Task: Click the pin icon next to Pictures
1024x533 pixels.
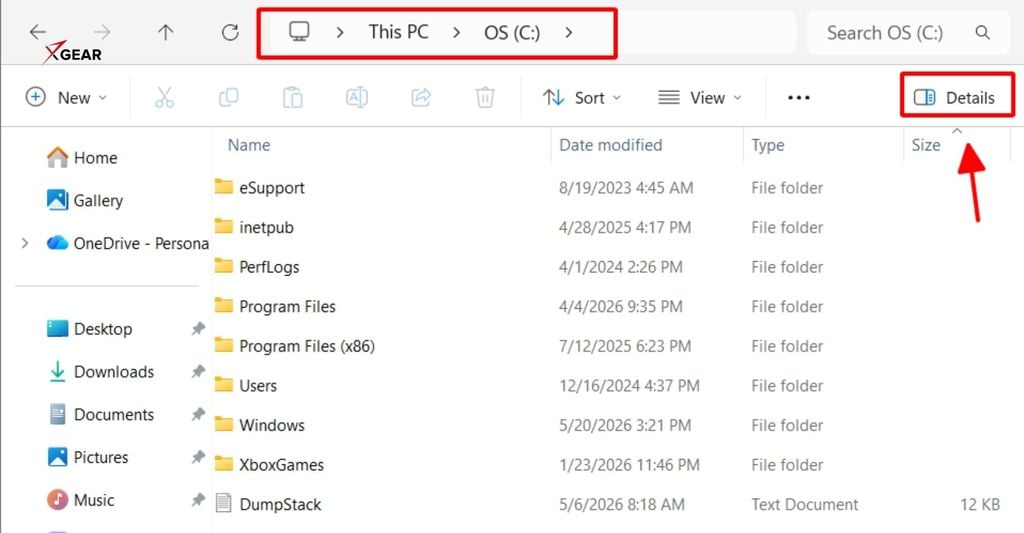Action: [x=198, y=457]
